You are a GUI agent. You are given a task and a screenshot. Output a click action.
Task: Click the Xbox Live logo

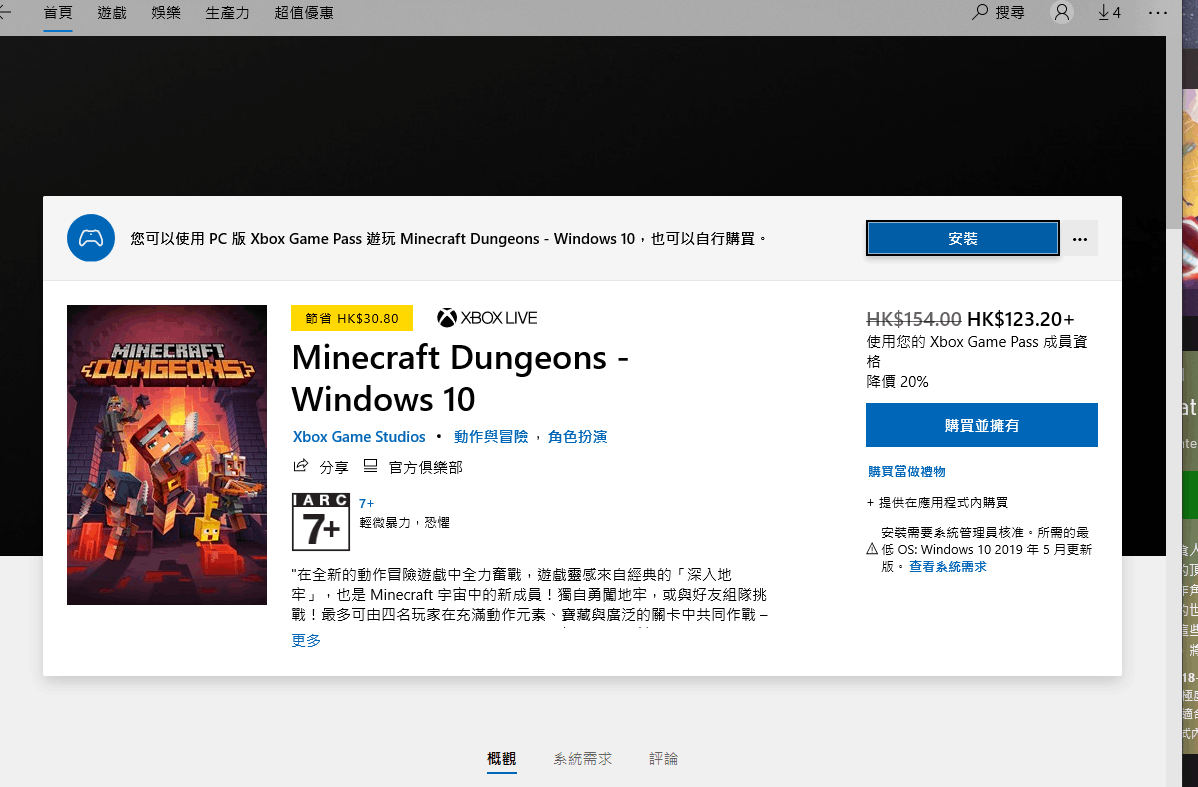click(x=487, y=318)
